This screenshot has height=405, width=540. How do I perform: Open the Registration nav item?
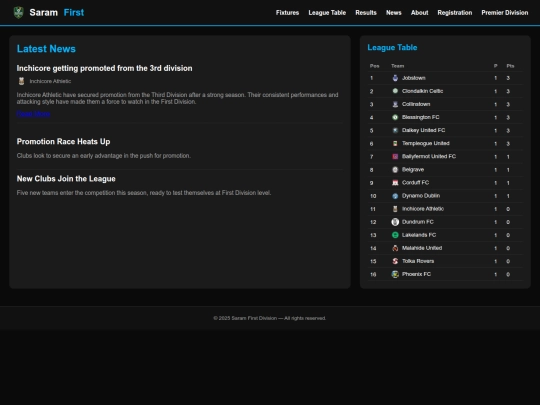pos(455,13)
